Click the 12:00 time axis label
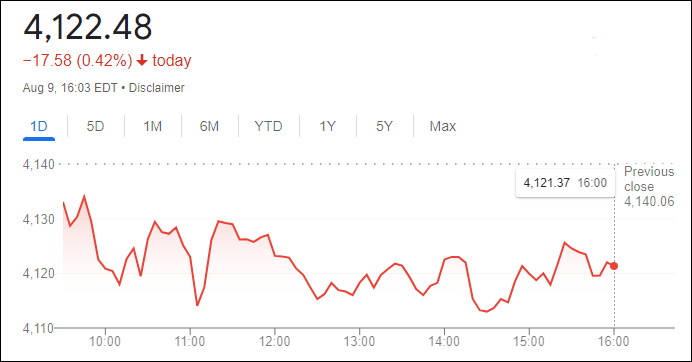 point(275,342)
